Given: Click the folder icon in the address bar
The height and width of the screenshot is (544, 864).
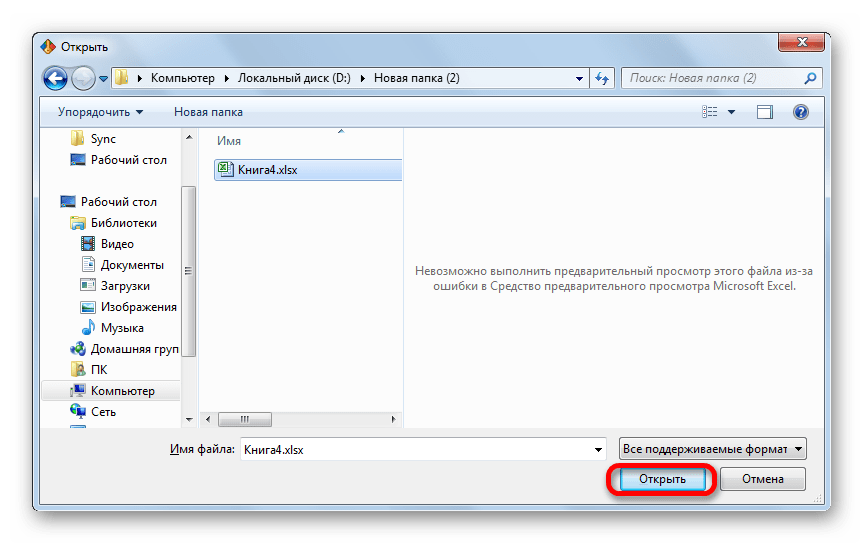Looking at the screenshot, I should coord(122,78).
